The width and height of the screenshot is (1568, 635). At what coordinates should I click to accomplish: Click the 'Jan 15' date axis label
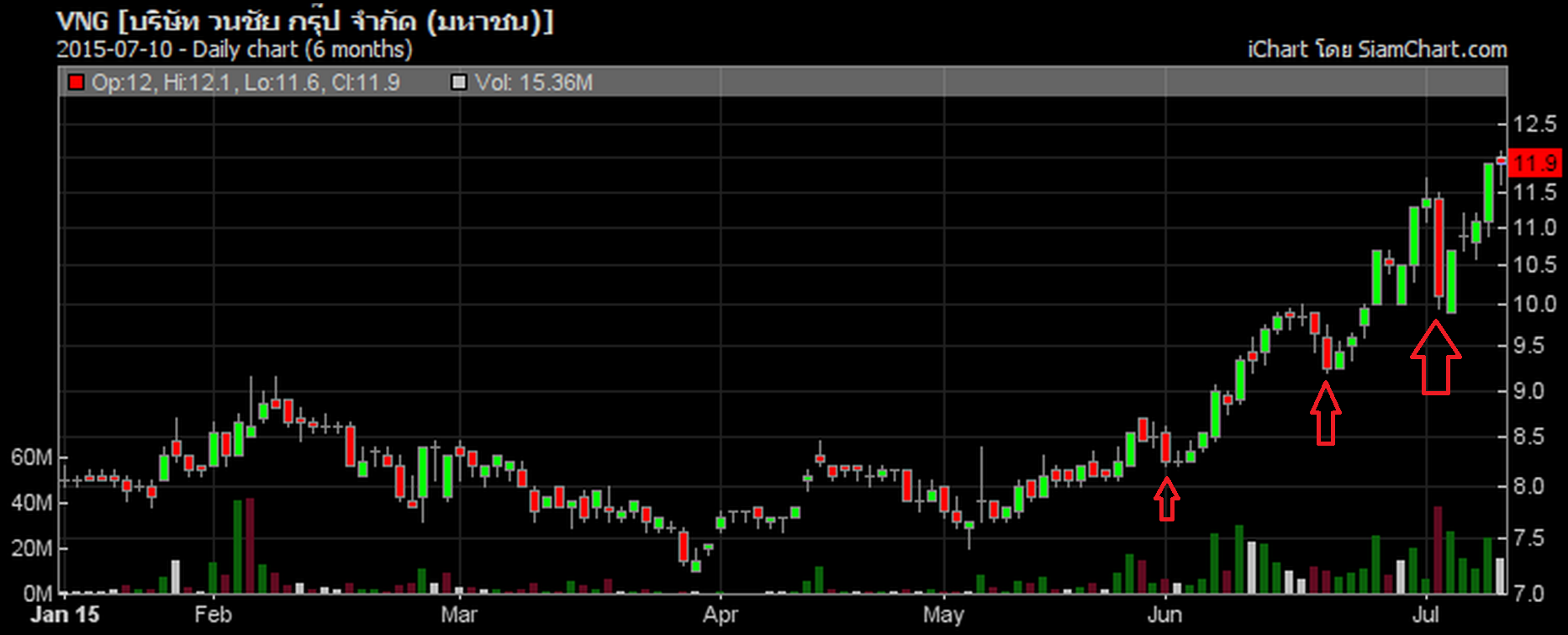[65, 616]
